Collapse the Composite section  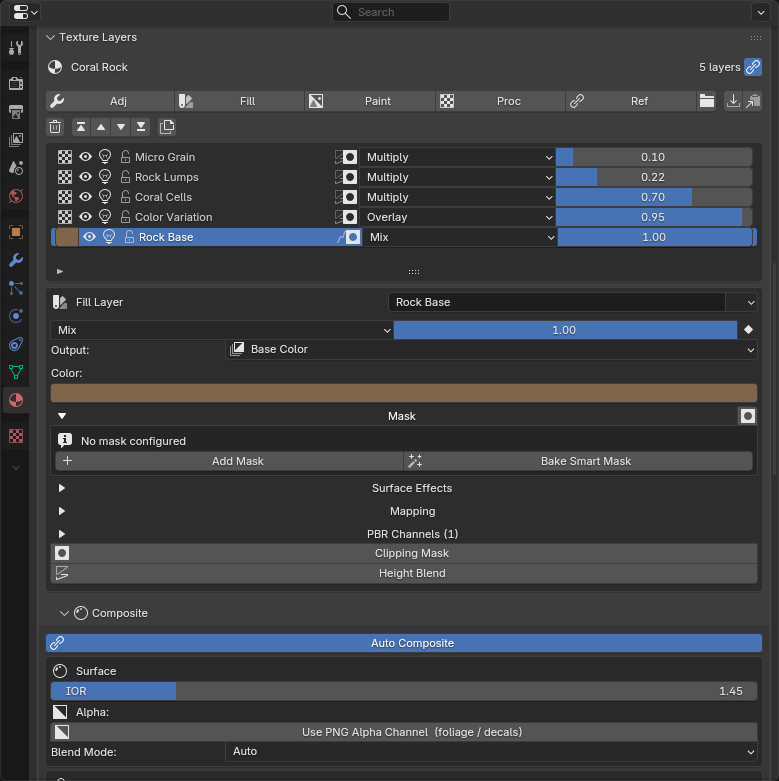(x=64, y=613)
